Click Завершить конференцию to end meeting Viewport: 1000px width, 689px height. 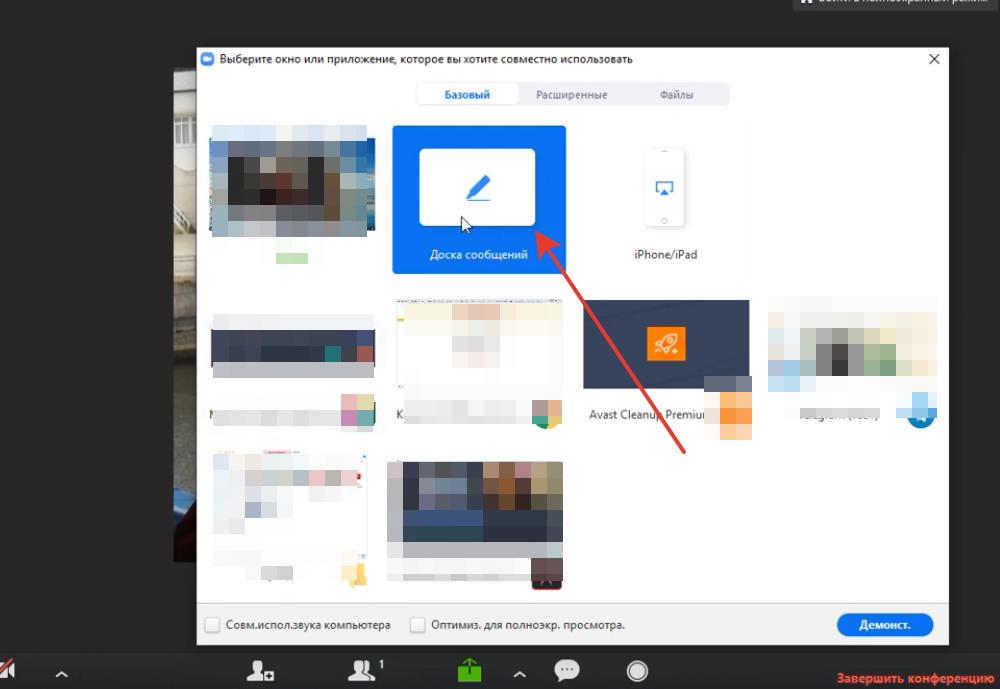914,677
